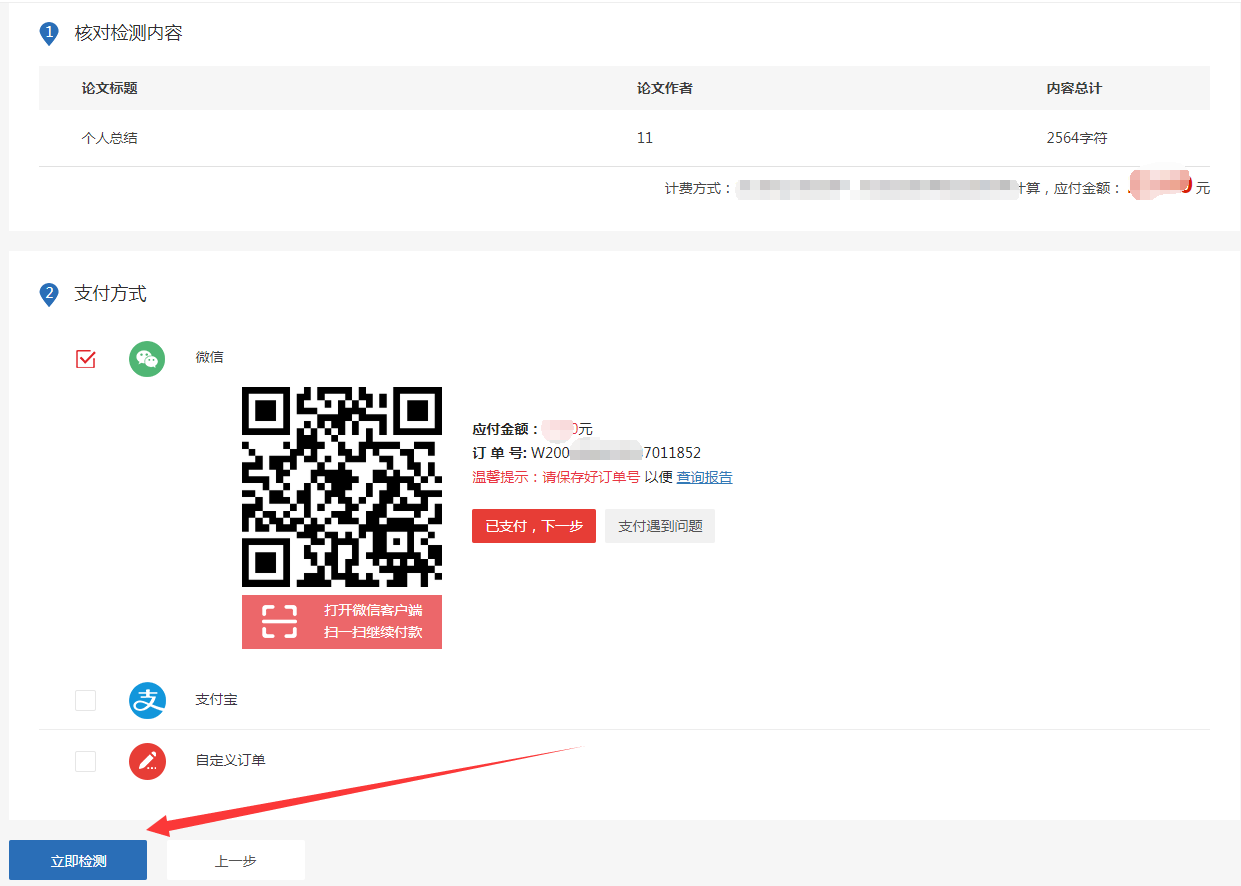Click the WeChat payment QR code
This screenshot has height=886, width=1241.
[x=341, y=486]
